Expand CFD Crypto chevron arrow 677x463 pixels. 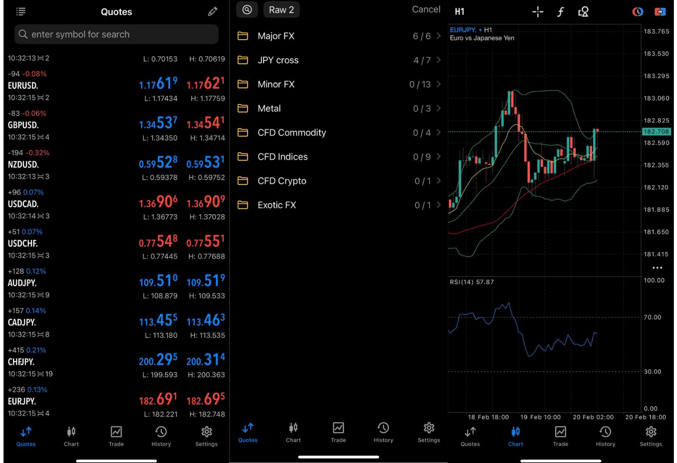pyautogui.click(x=439, y=181)
